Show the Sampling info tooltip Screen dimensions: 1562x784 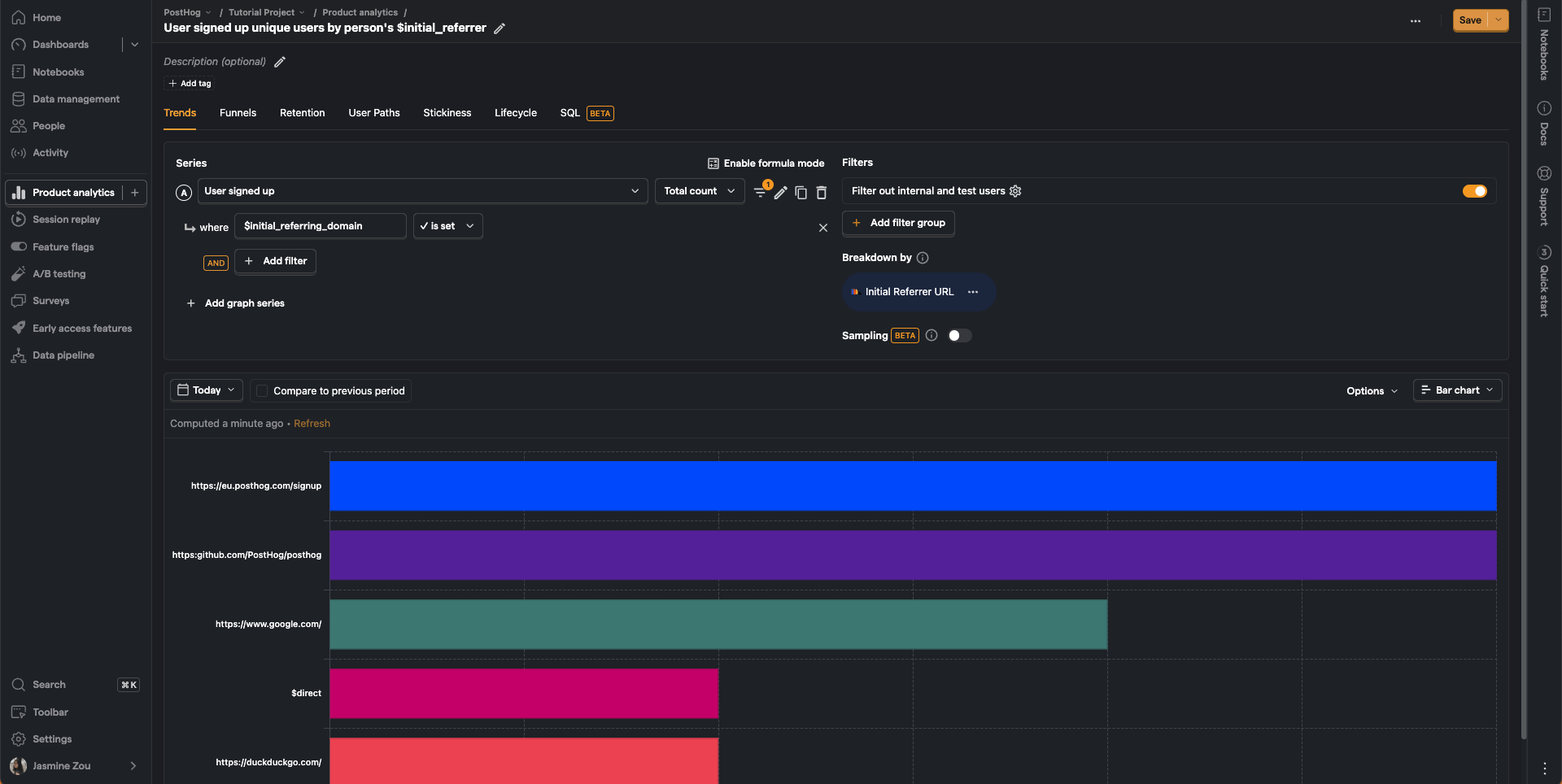932,335
